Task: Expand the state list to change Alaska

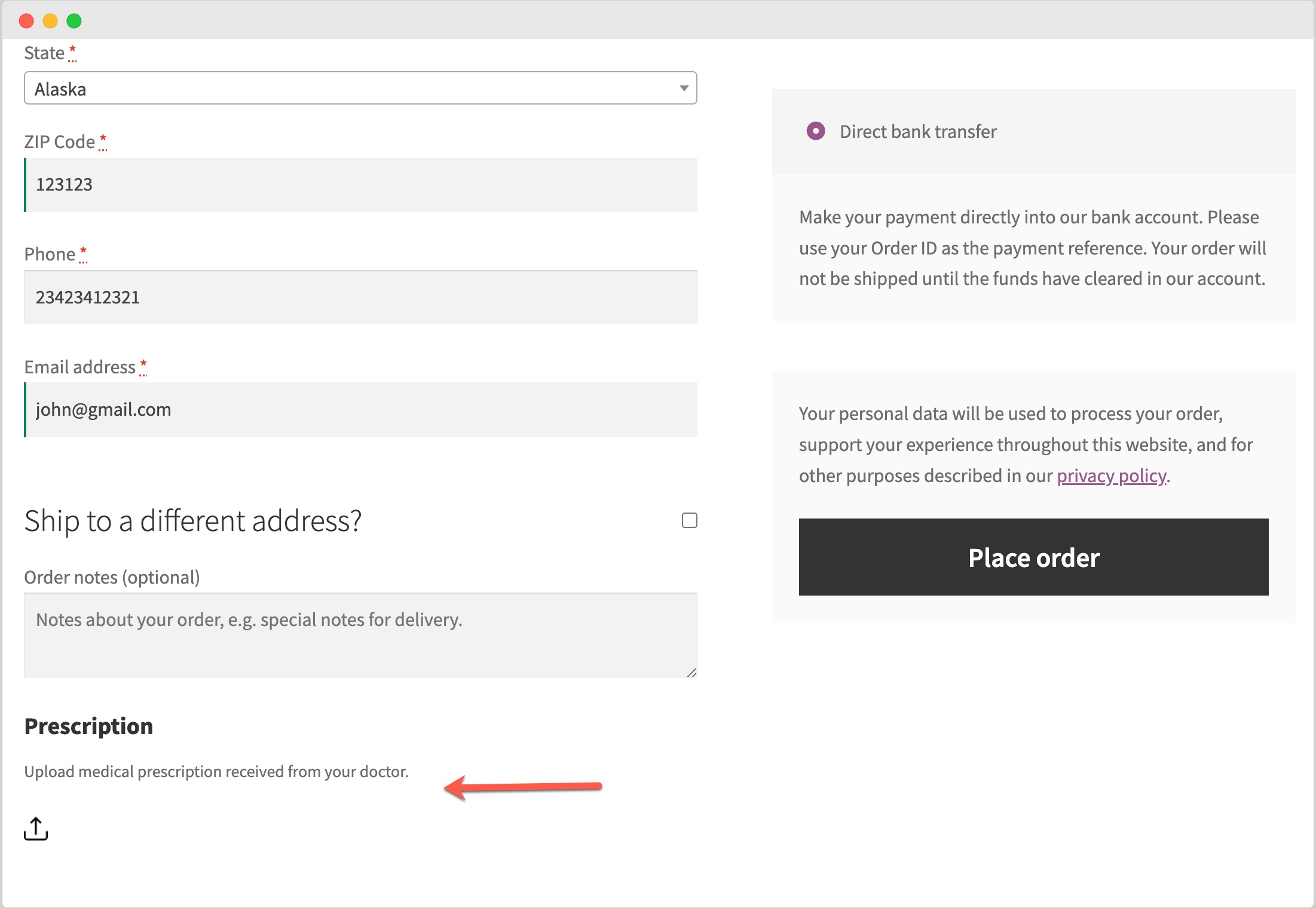Action: click(x=683, y=88)
